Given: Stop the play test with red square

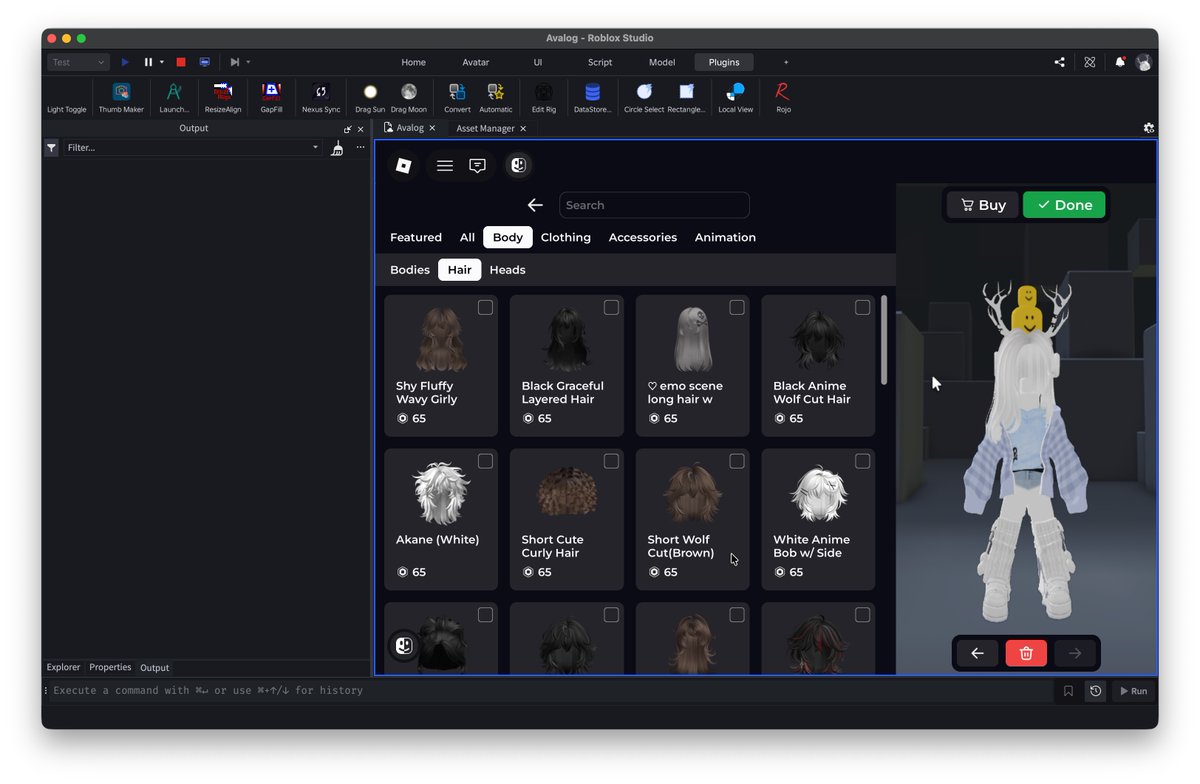Looking at the screenshot, I should tap(181, 62).
